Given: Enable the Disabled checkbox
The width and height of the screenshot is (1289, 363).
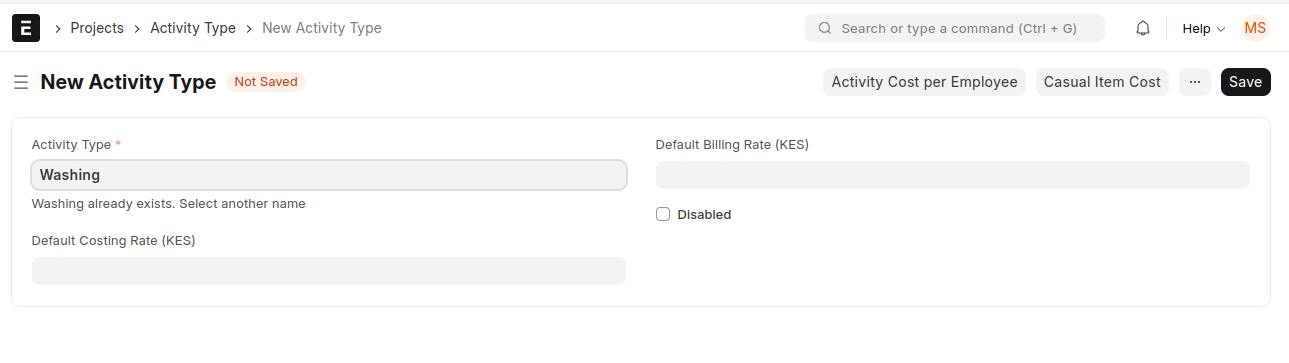Looking at the screenshot, I should coord(663,214).
